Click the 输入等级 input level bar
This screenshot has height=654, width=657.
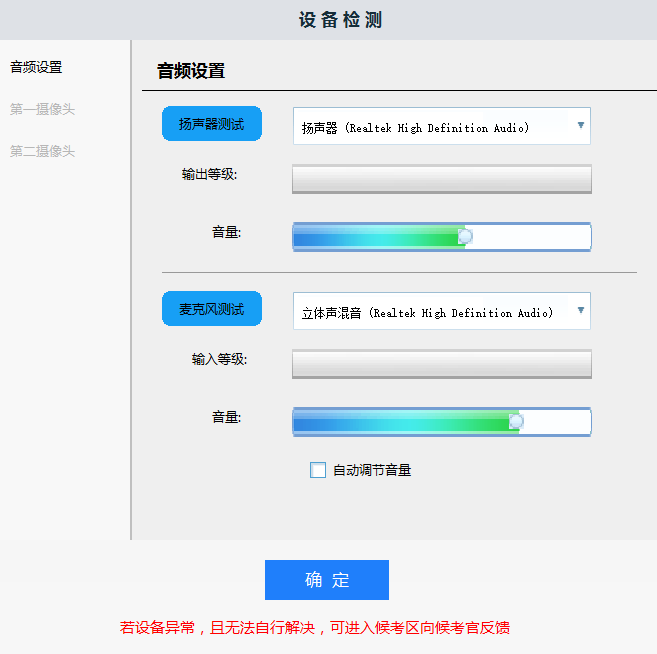click(441, 364)
